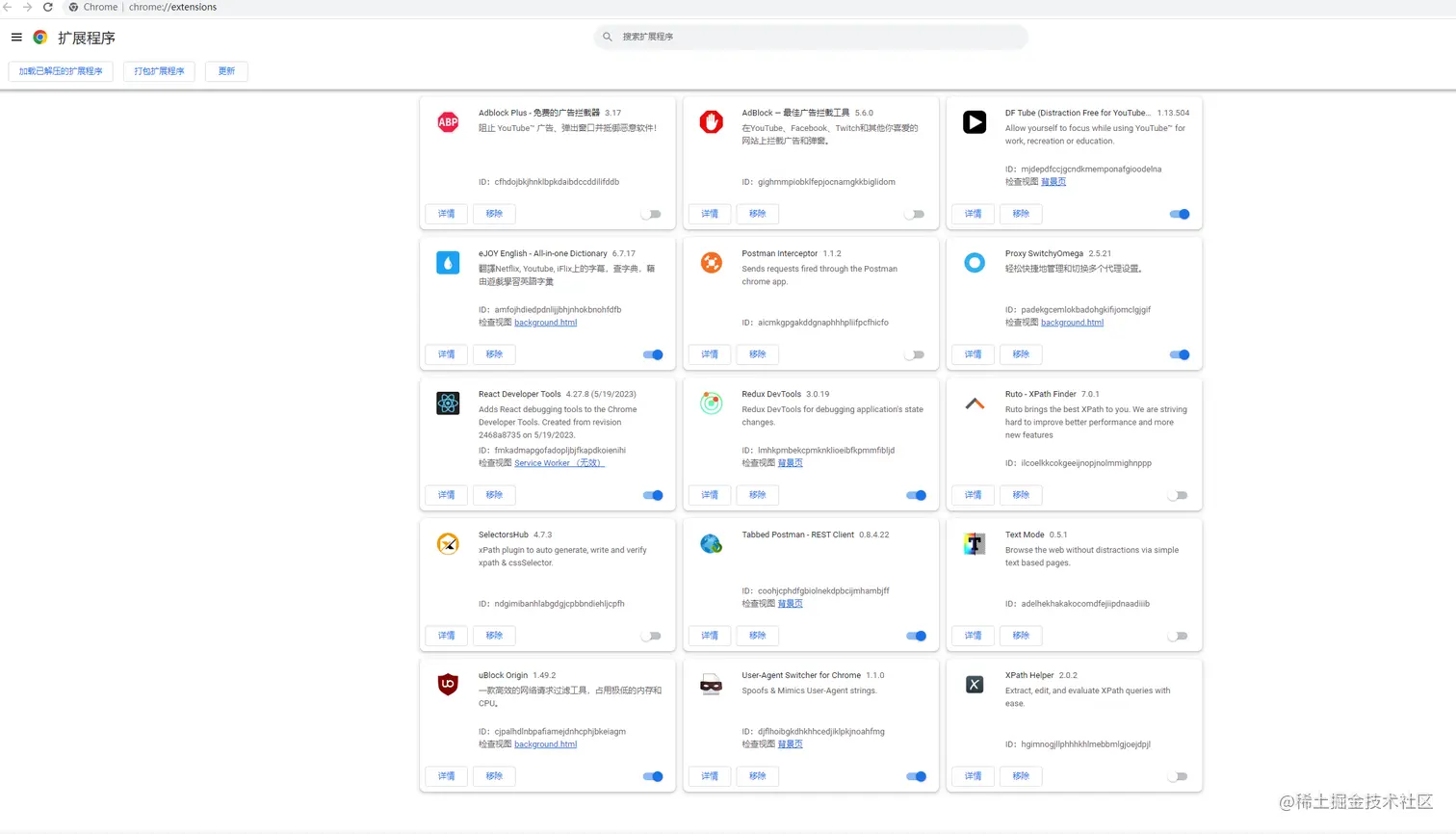Turn on XPath Helper toggle
The image size is (1456, 834).
tap(1178, 776)
